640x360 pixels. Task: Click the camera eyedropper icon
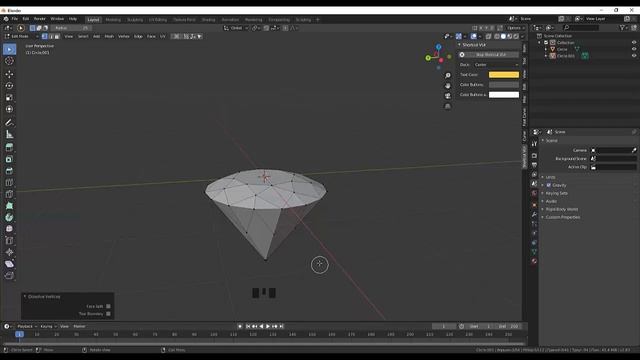(634, 150)
